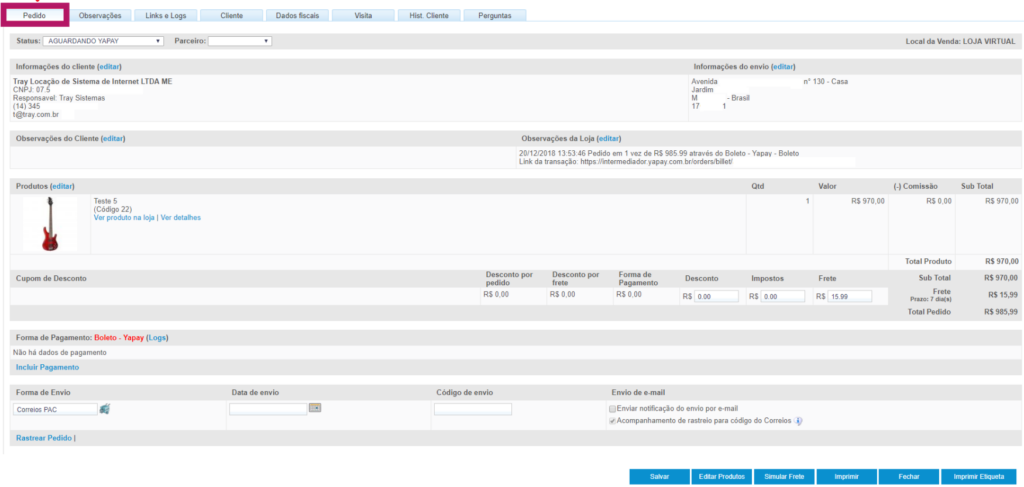Click Ver produto na loja link
This screenshot has width=1024, height=487.
tap(123, 217)
